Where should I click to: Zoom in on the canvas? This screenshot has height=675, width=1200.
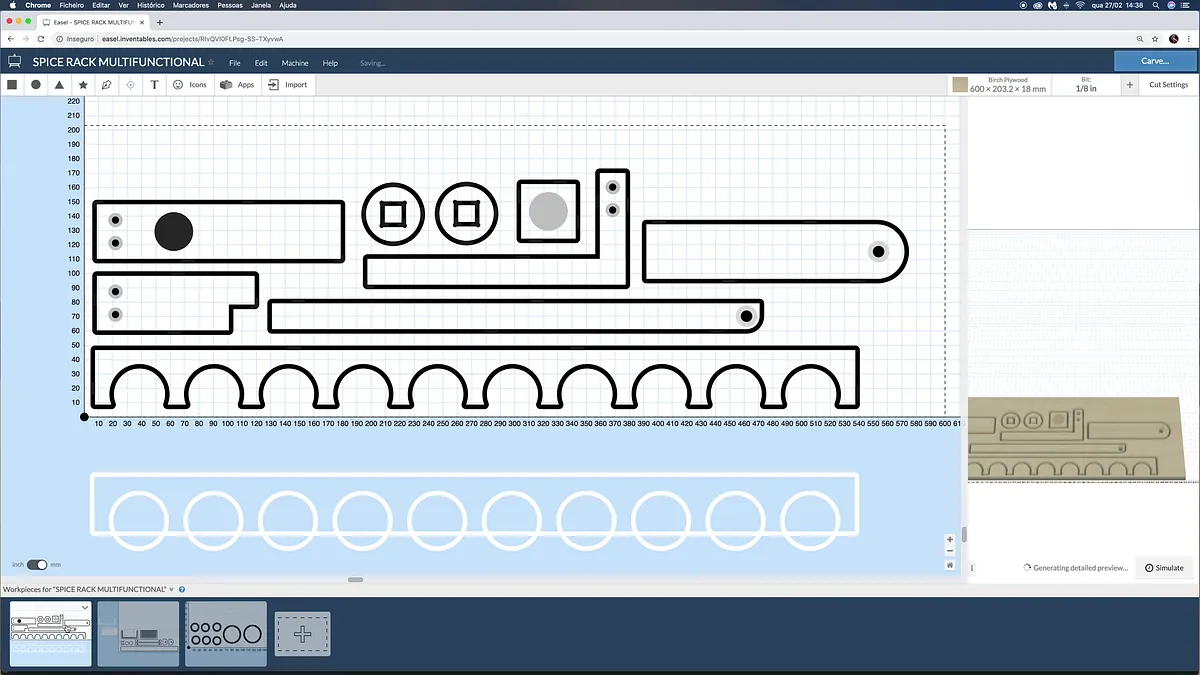[x=950, y=540]
